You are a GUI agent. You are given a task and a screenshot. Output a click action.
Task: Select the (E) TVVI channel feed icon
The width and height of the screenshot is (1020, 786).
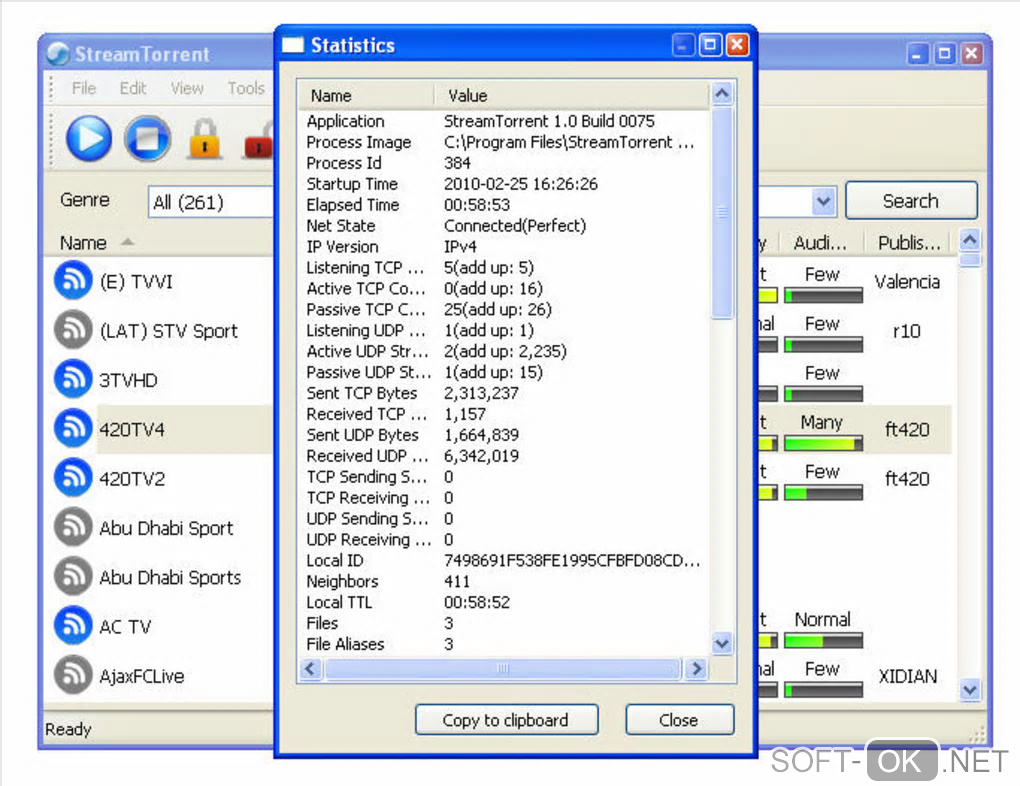(x=73, y=280)
